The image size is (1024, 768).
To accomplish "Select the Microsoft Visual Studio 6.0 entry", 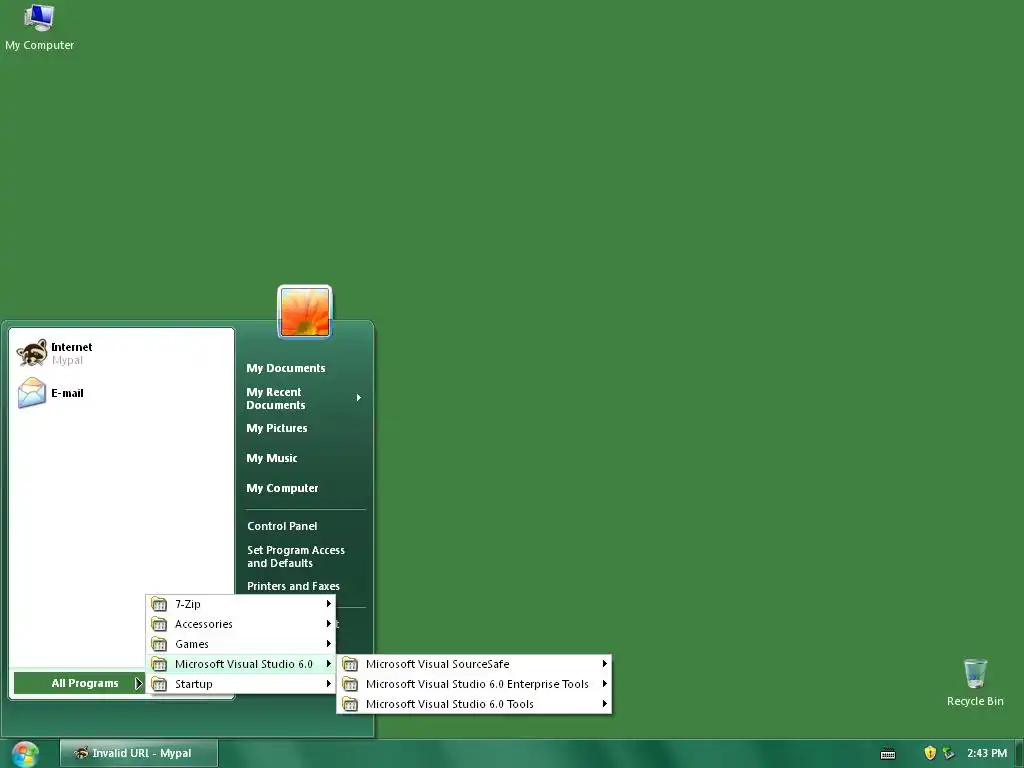I will coord(240,664).
